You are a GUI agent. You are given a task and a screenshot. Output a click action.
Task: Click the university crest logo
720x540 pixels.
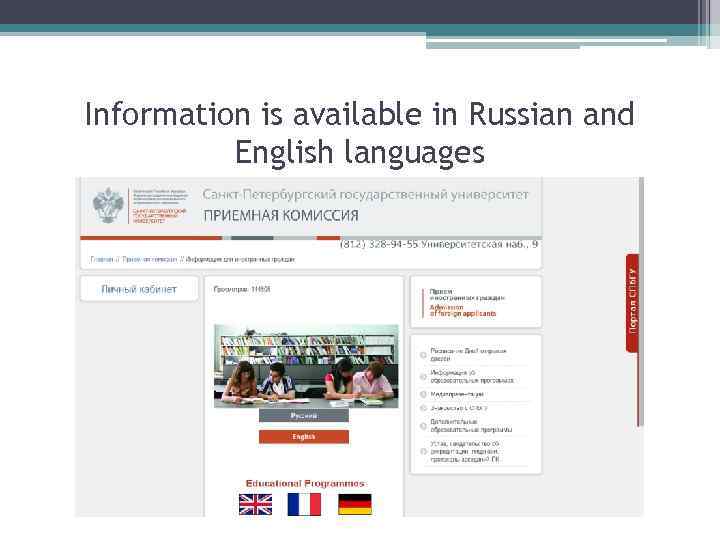[x=108, y=205]
